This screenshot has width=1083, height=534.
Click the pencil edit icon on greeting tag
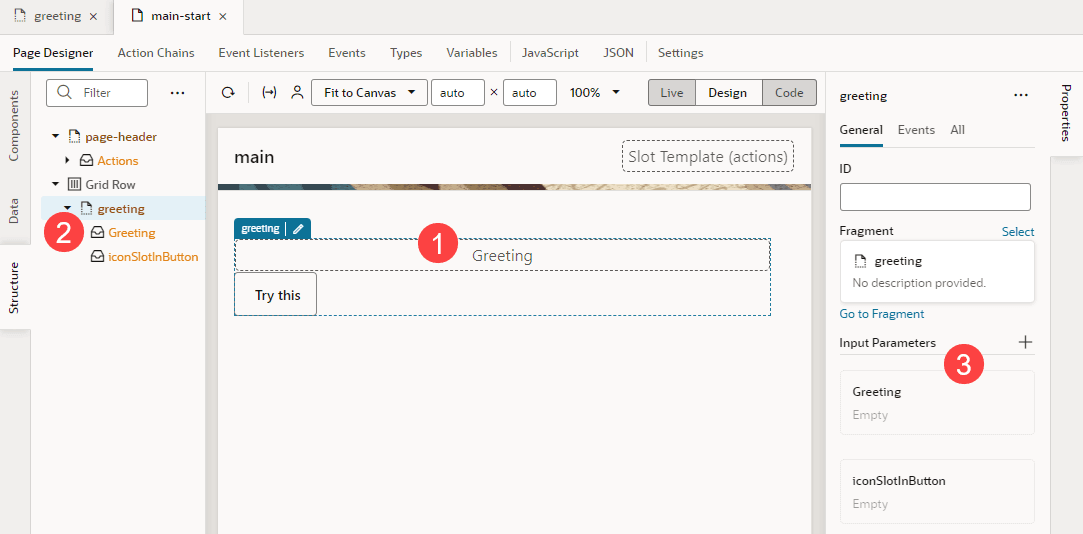click(298, 229)
